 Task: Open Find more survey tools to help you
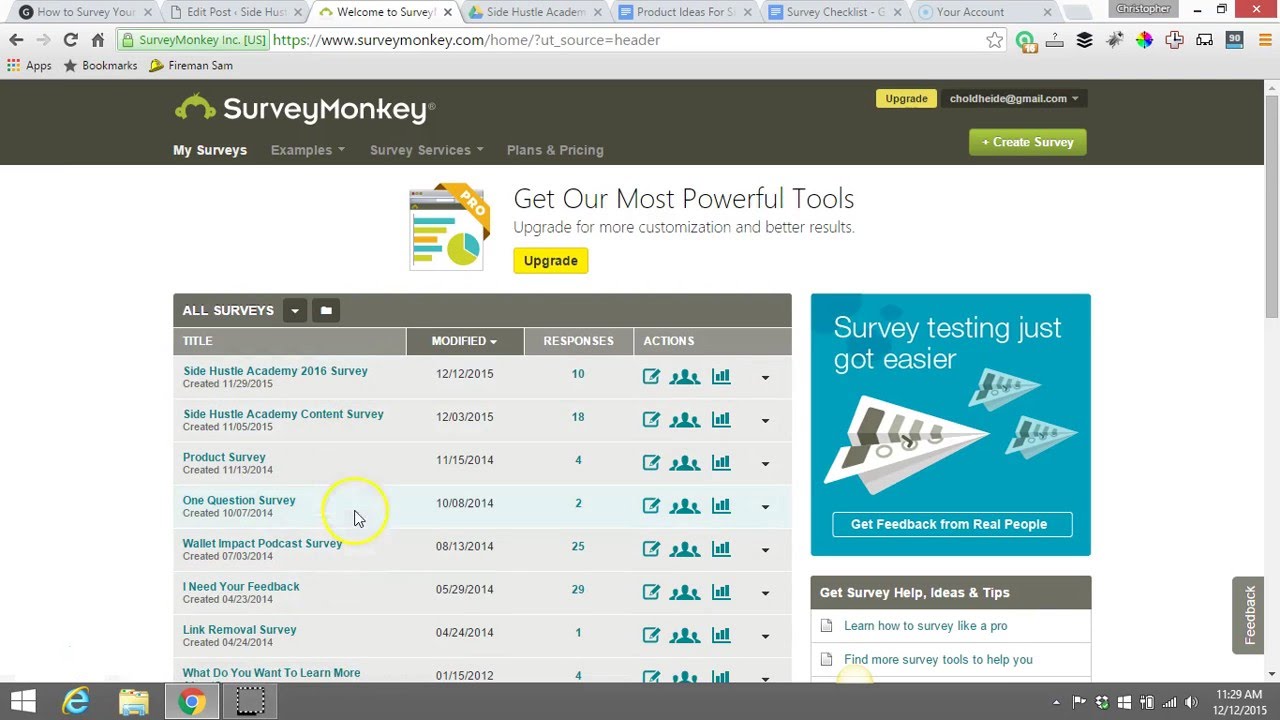pyautogui.click(x=938, y=660)
